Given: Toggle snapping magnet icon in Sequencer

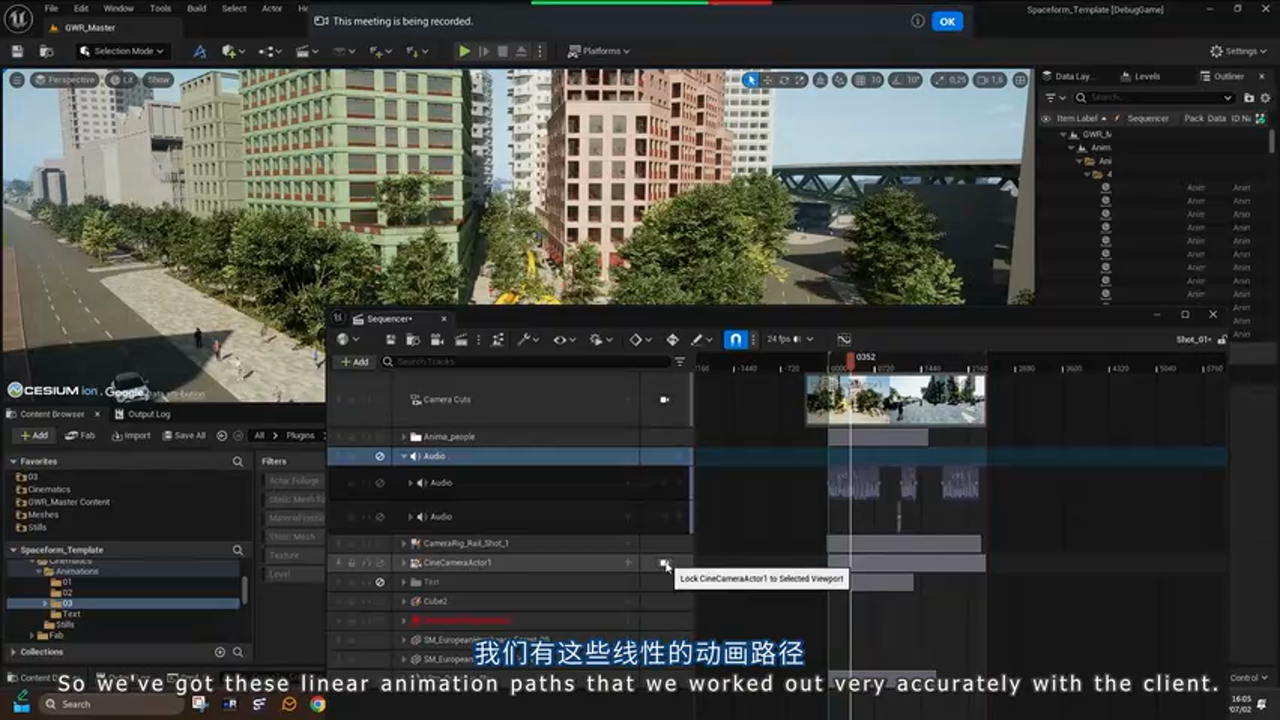Looking at the screenshot, I should (x=735, y=339).
